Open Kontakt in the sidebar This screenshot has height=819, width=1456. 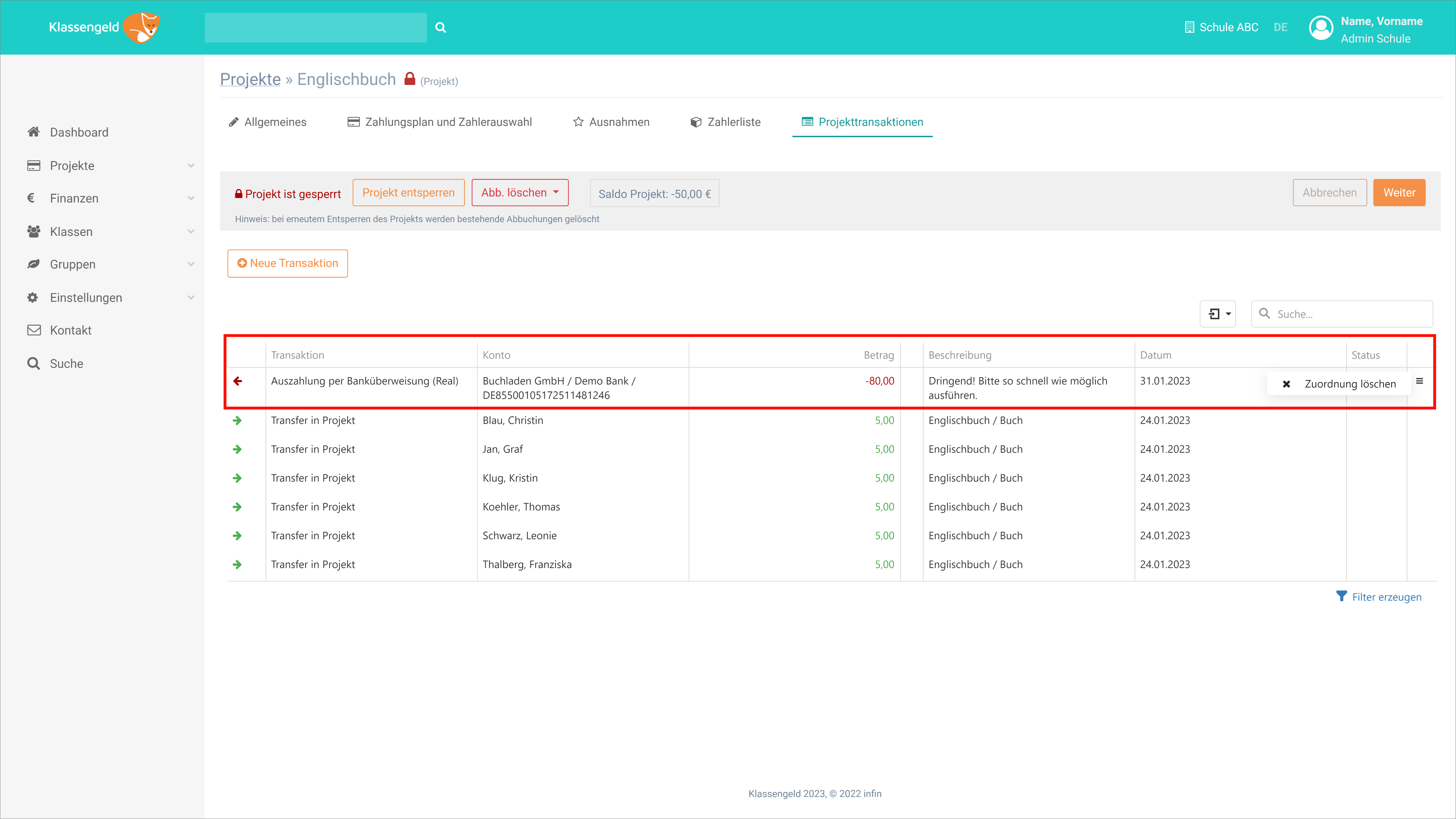point(71,330)
